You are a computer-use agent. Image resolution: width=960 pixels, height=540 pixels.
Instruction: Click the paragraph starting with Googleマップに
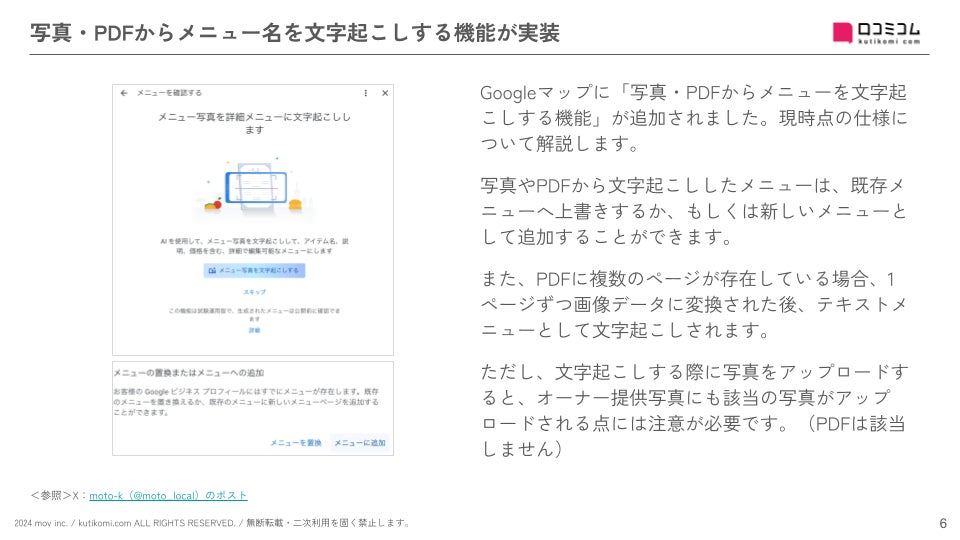coord(693,118)
